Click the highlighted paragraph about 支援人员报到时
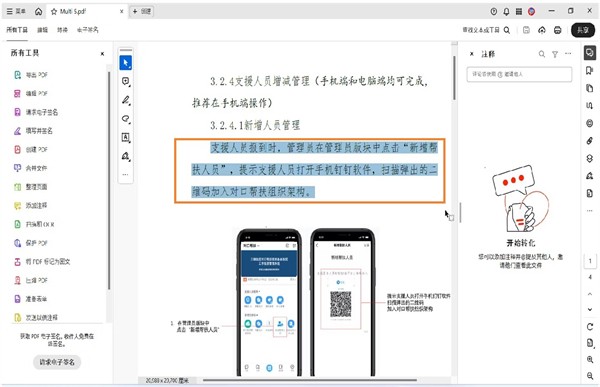 point(314,170)
